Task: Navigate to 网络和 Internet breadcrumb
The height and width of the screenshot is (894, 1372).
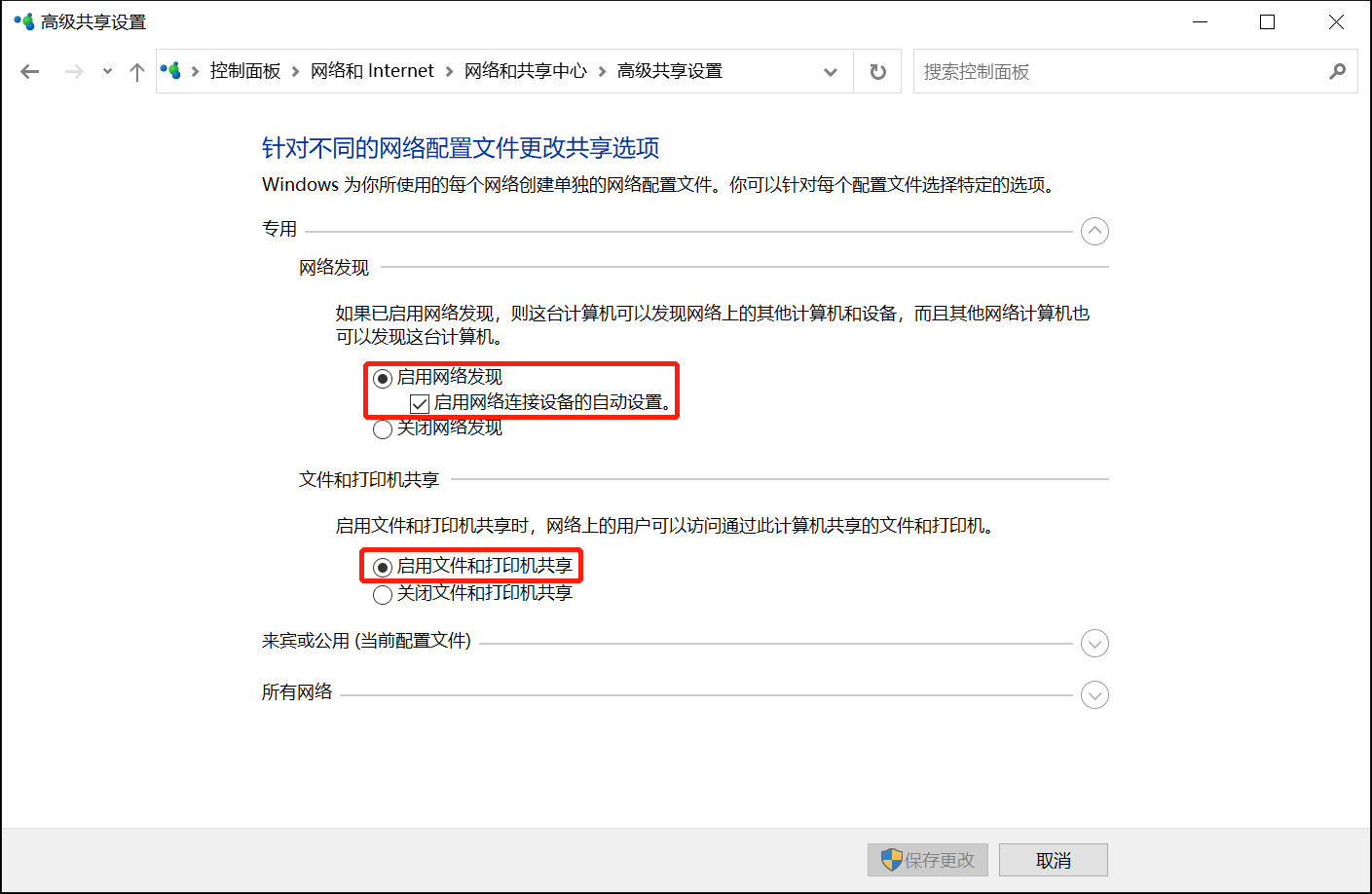Action: (x=372, y=70)
